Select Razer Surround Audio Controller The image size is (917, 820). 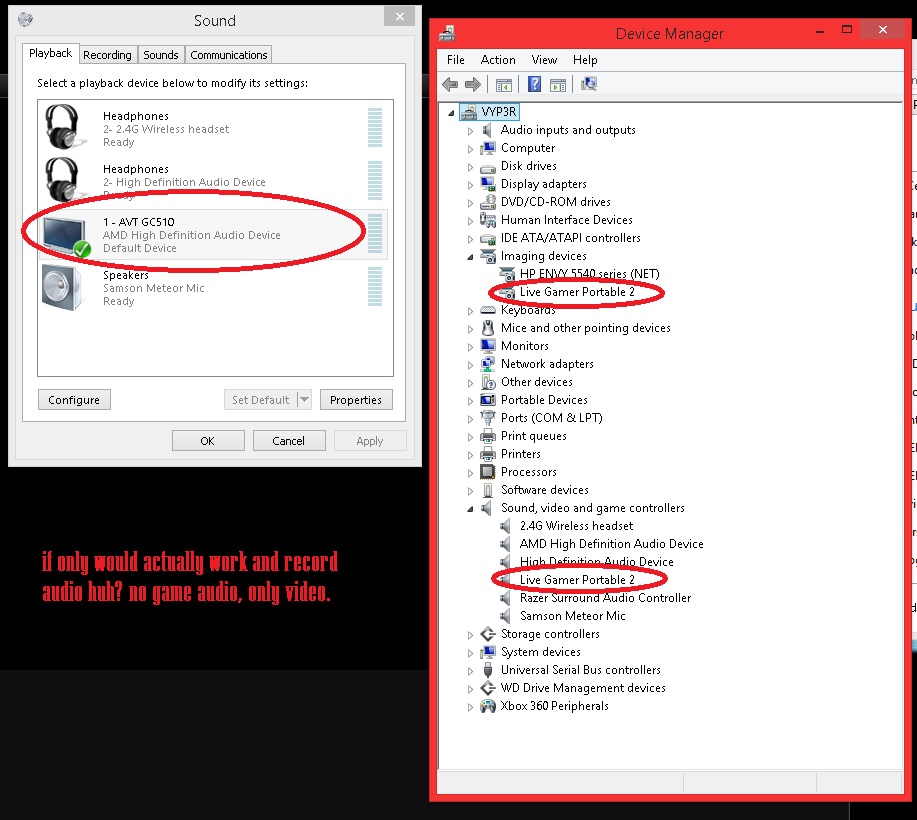coord(605,598)
